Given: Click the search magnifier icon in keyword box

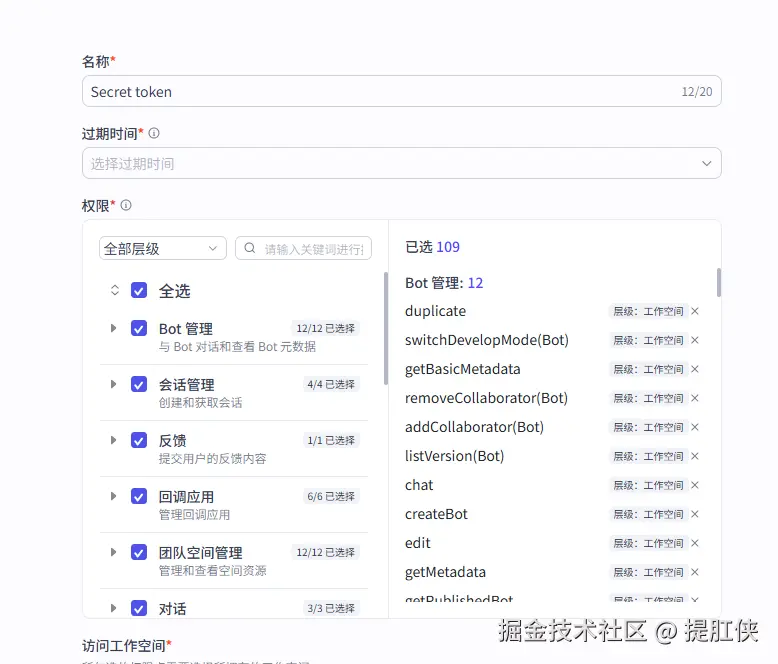Looking at the screenshot, I should pyautogui.click(x=250, y=248).
